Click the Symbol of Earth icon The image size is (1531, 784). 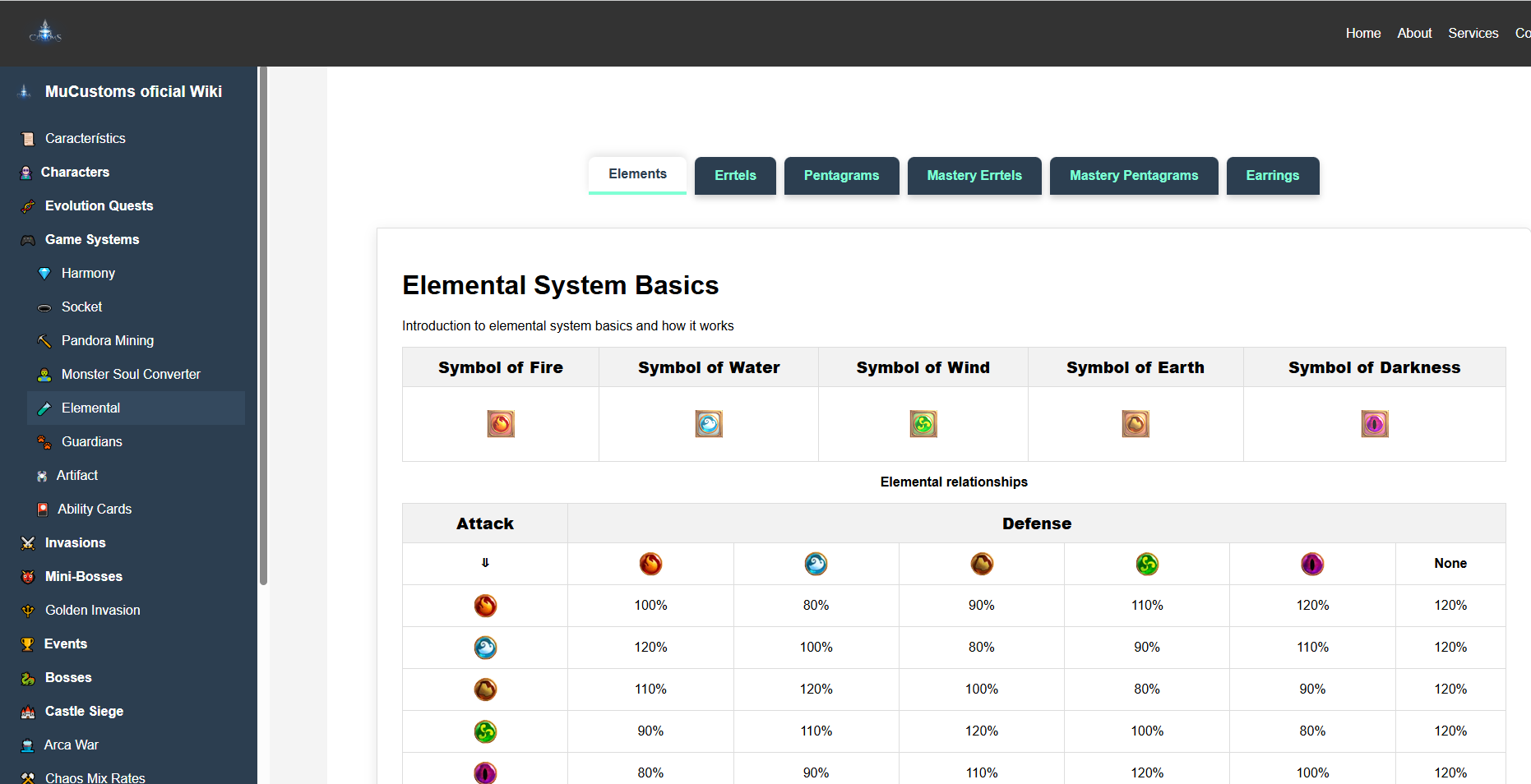[x=1136, y=424]
